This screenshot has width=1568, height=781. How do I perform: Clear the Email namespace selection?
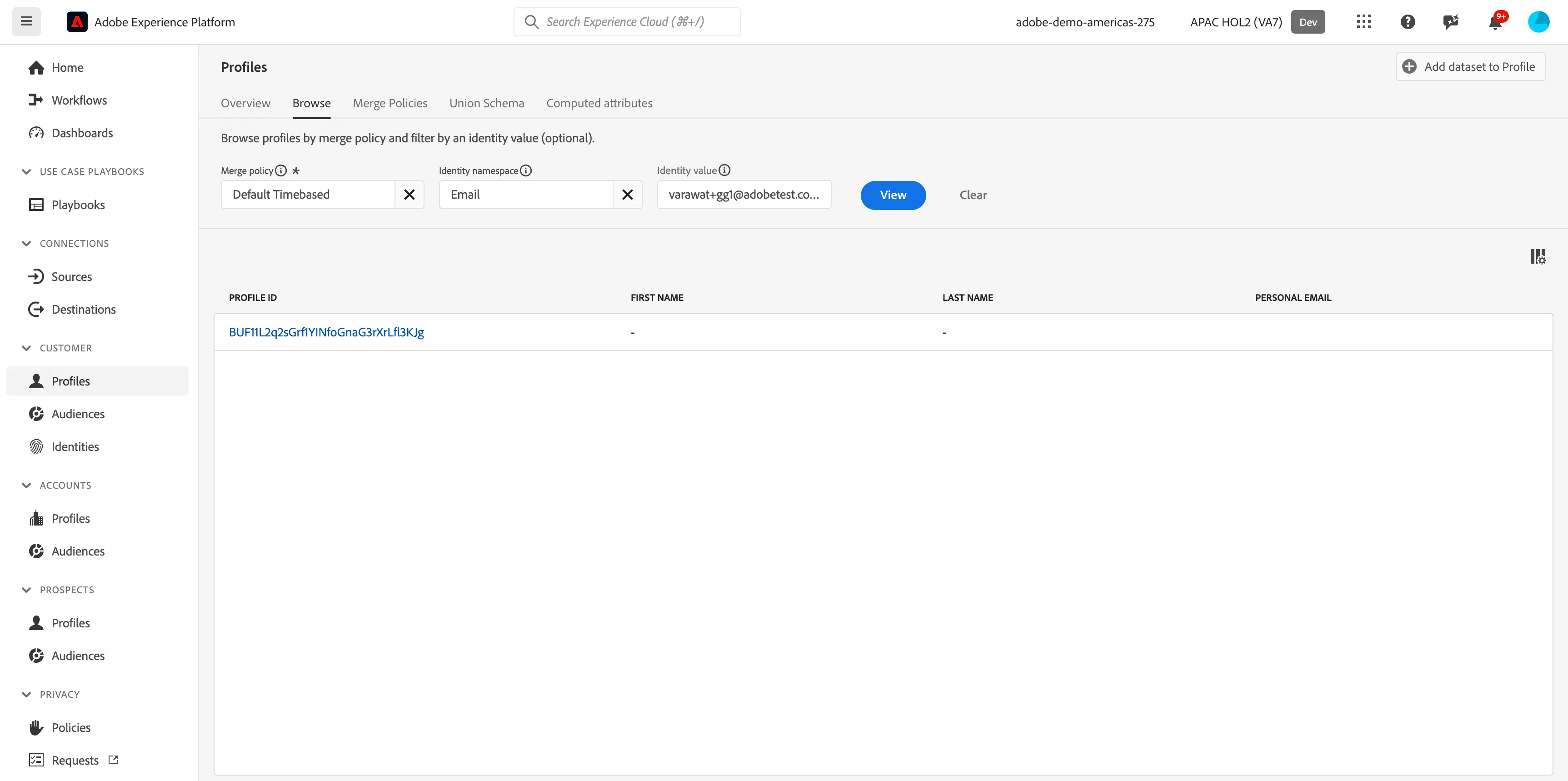tap(628, 195)
